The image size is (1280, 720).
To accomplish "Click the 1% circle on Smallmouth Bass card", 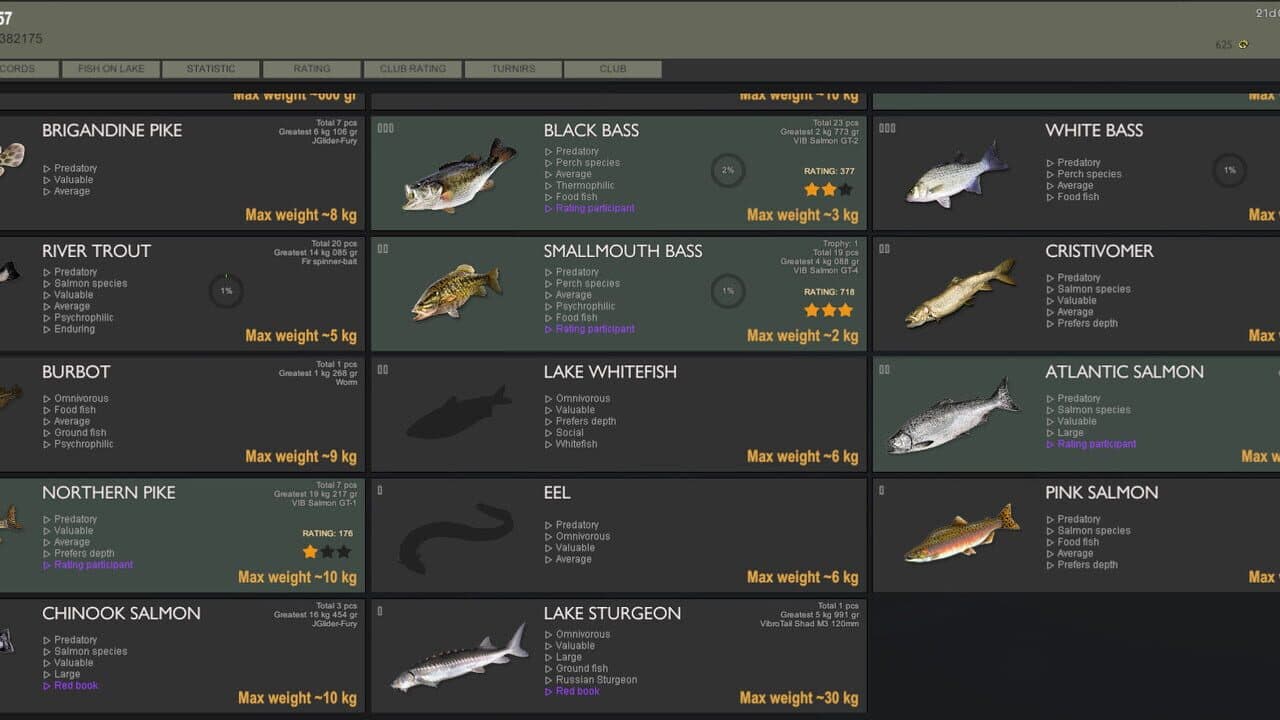I will 728,291.
